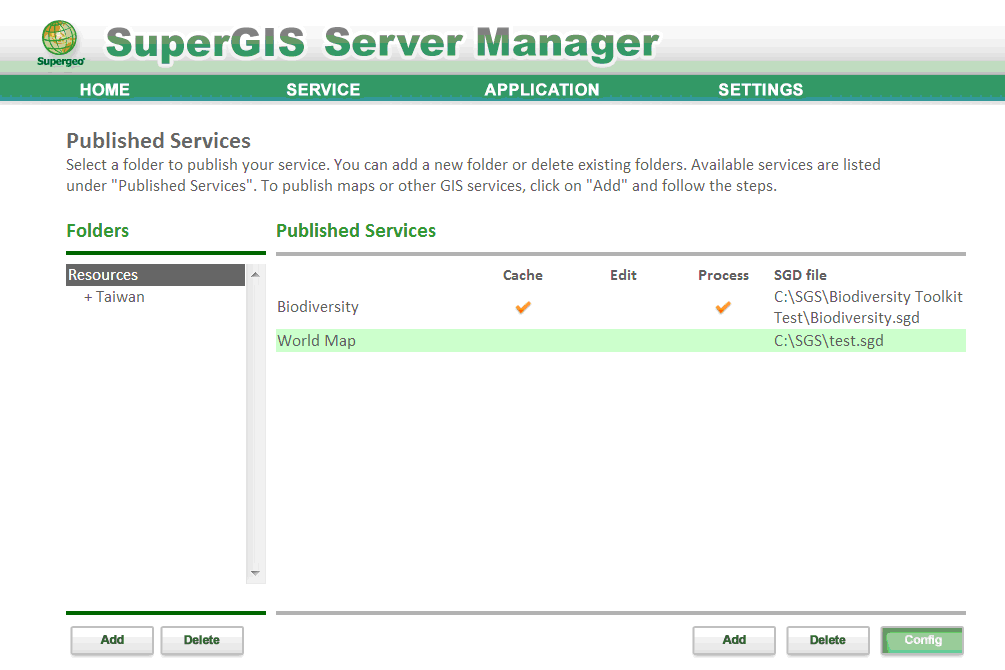Click the Supergeo globe logo
The width and height of the screenshot is (1005, 670).
[x=60, y=43]
